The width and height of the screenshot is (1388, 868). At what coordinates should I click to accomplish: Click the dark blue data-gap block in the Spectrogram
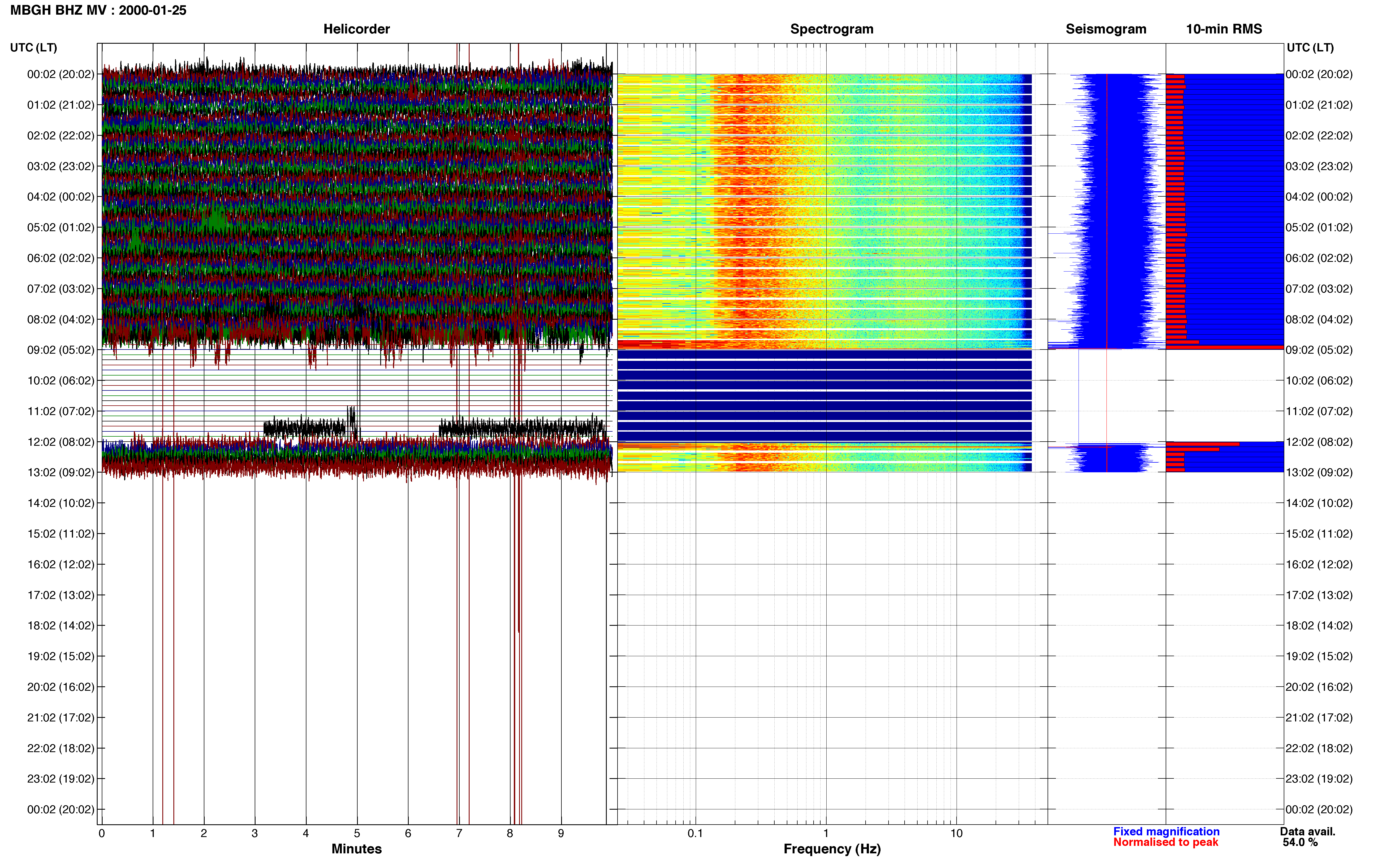824,395
